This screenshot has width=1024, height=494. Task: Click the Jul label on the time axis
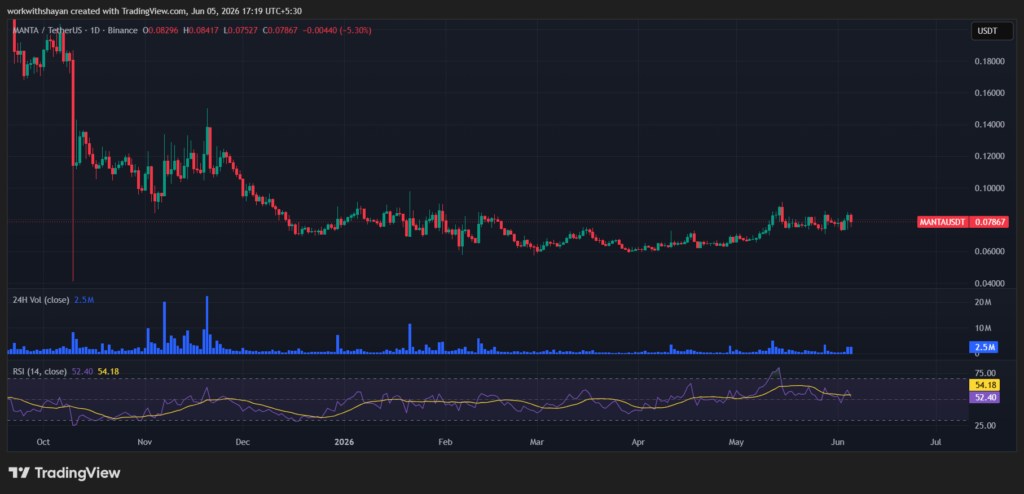(936, 442)
